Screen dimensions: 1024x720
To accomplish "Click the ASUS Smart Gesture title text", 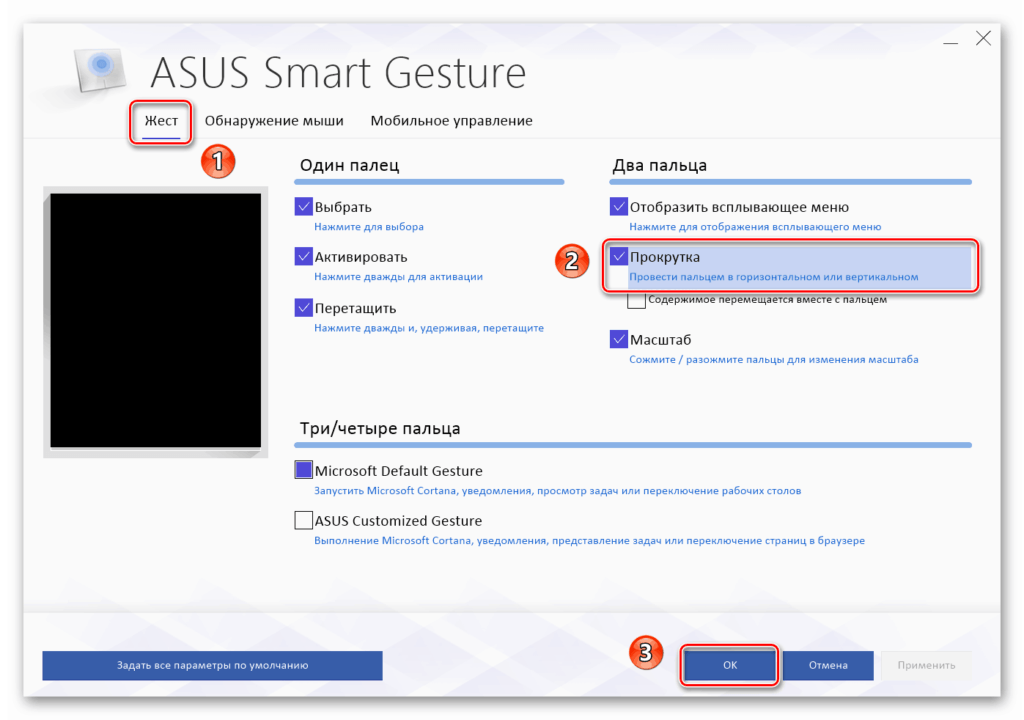I will coord(338,72).
